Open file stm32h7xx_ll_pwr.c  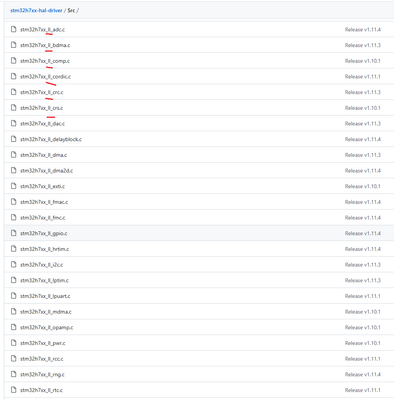(43, 343)
